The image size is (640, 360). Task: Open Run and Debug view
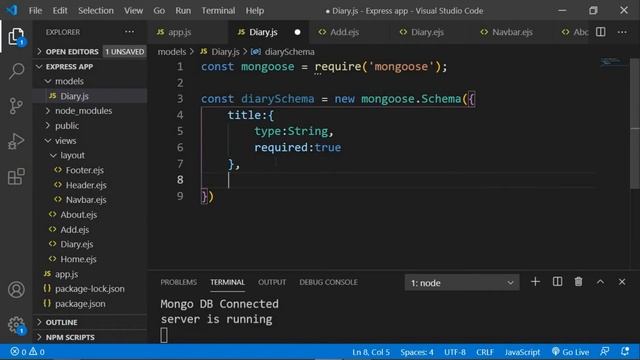[16, 141]
